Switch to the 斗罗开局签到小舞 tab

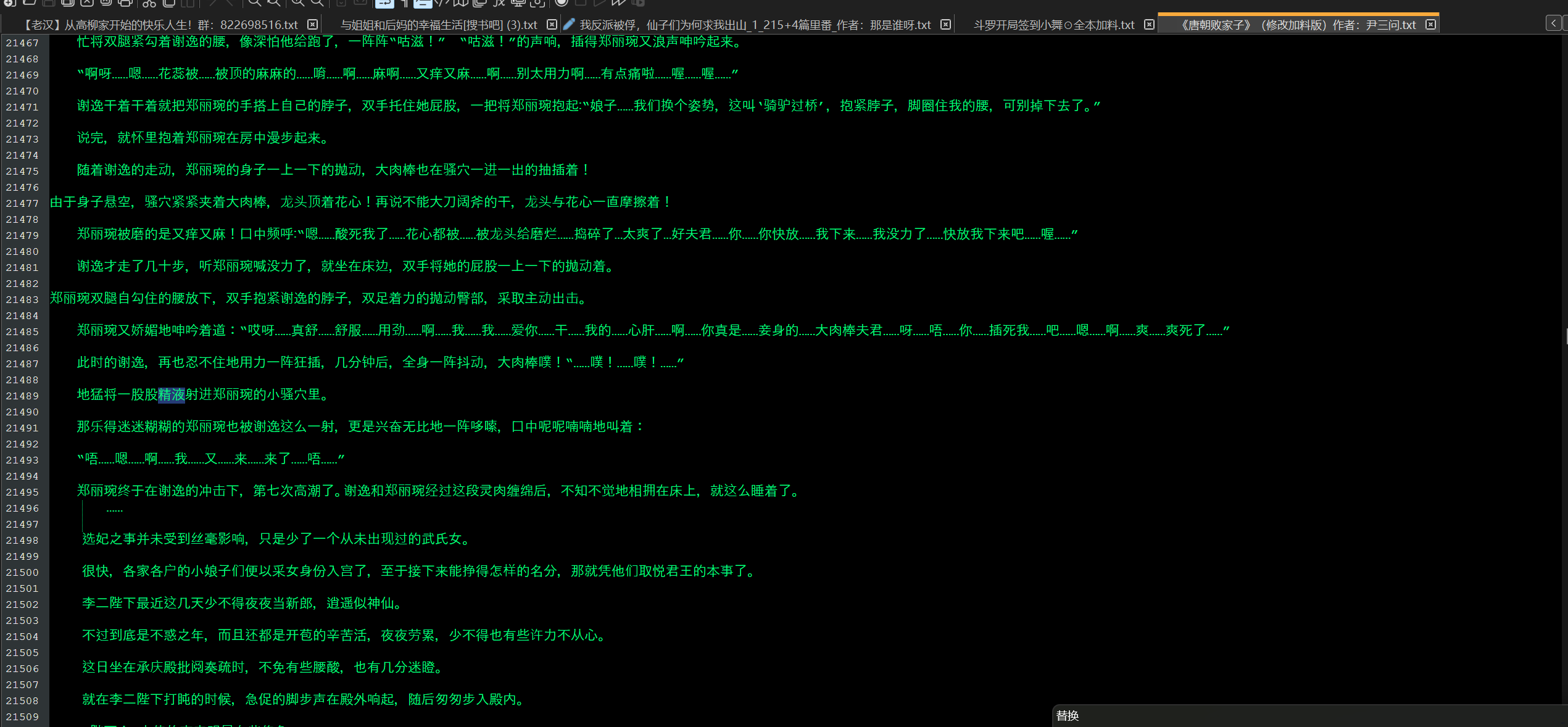(1053, 25)
